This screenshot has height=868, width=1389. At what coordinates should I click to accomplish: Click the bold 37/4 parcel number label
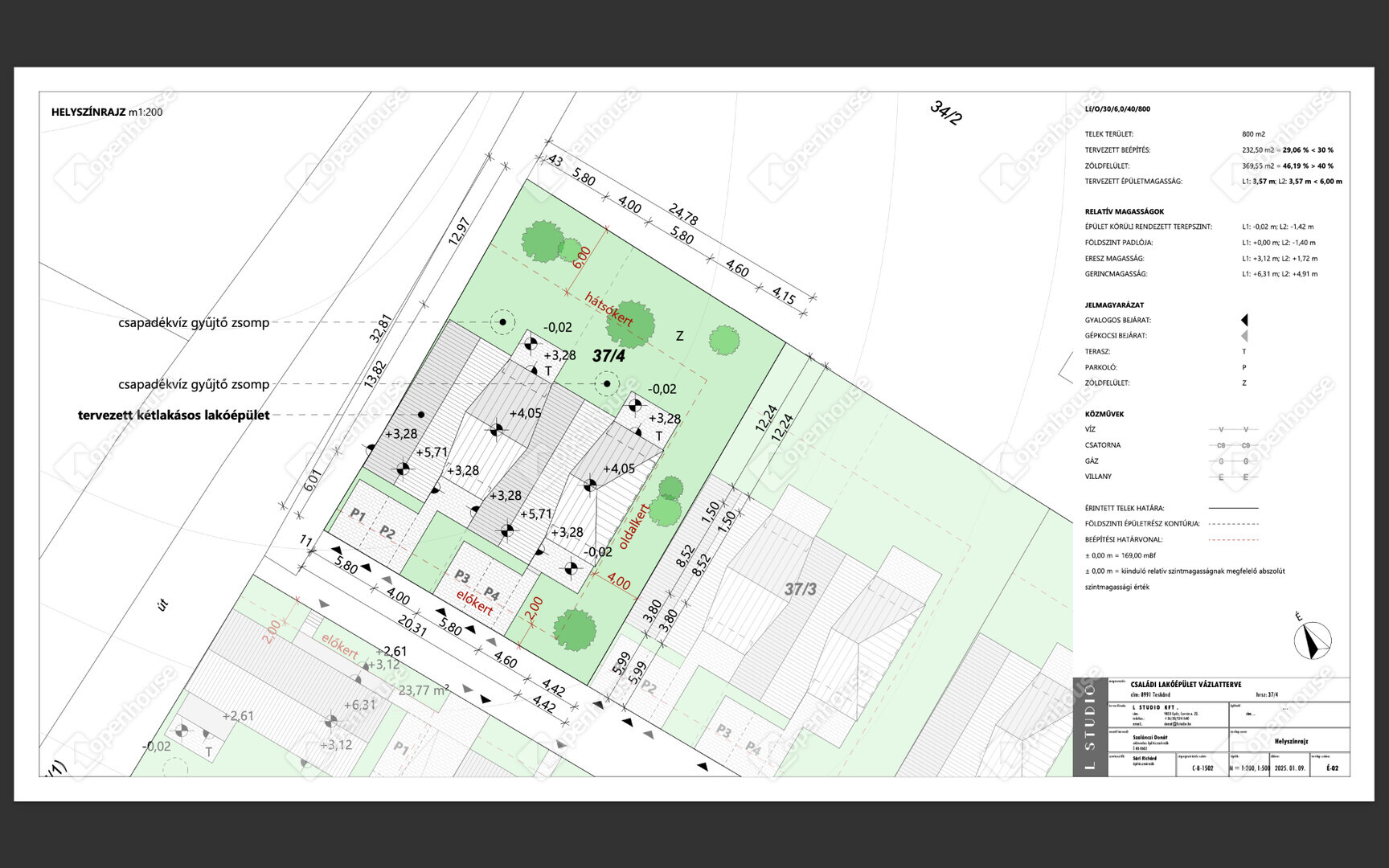tap(608, 356)
